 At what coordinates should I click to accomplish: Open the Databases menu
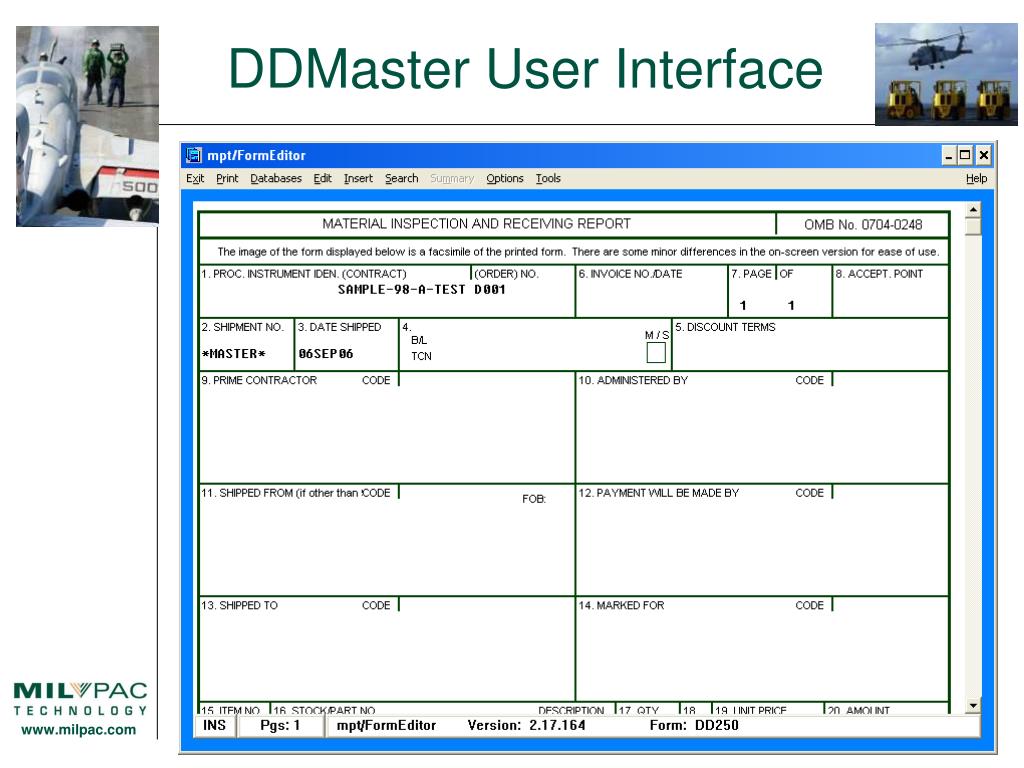pos(276,178)
